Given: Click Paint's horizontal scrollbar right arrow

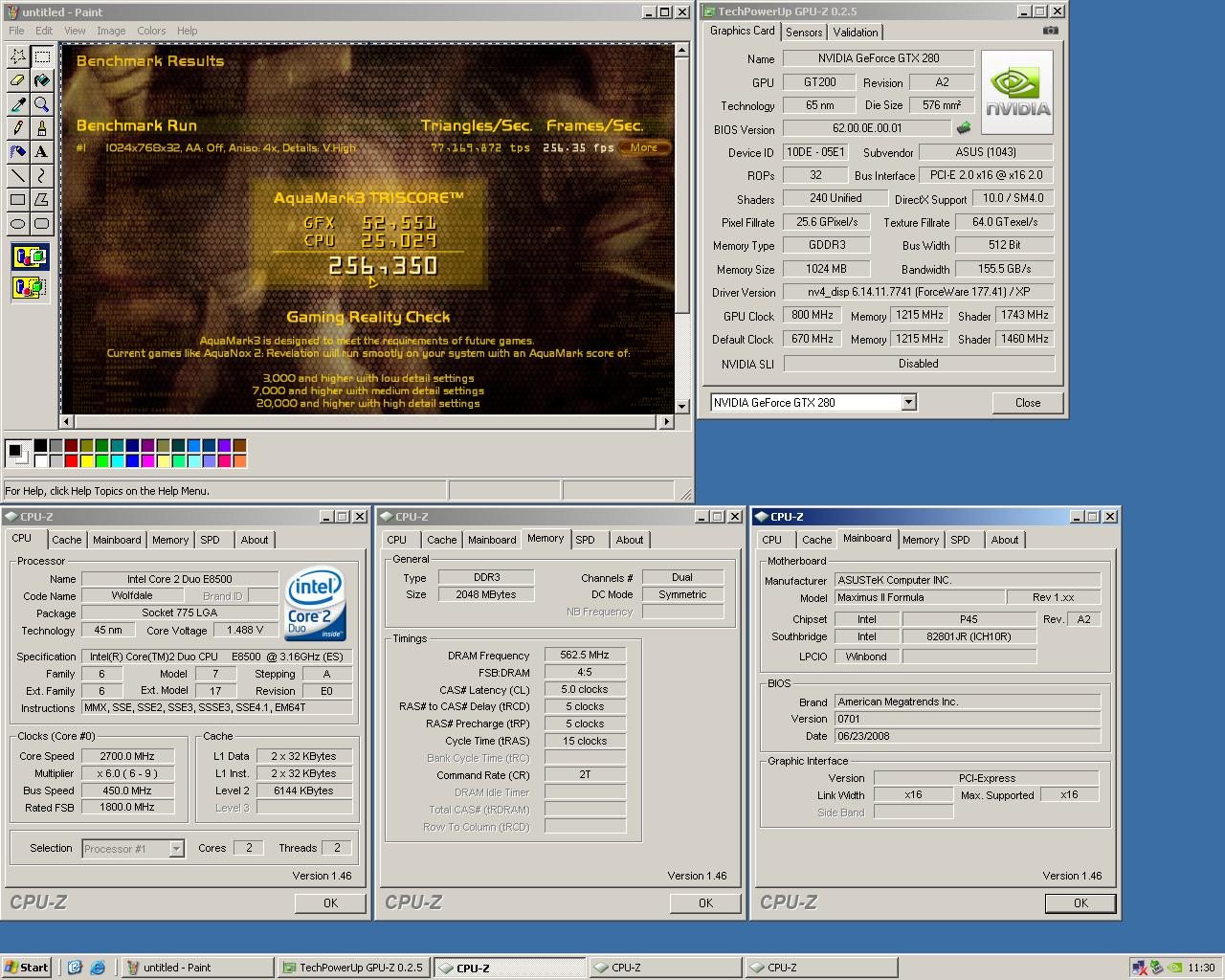Looking at the screenshot, I should pyautogui.click(x=667, y=421).
